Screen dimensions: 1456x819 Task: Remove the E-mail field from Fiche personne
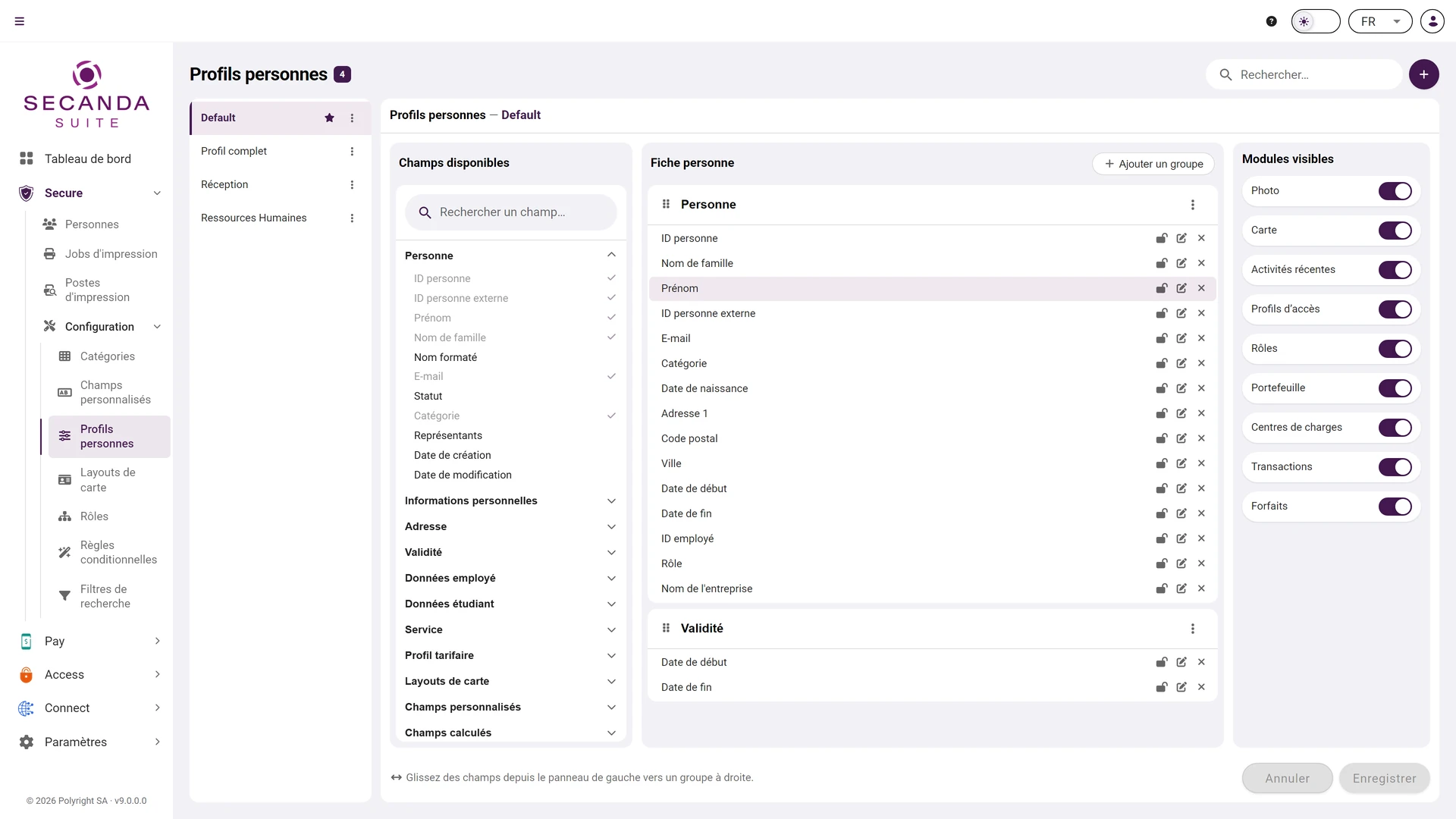1201,338
